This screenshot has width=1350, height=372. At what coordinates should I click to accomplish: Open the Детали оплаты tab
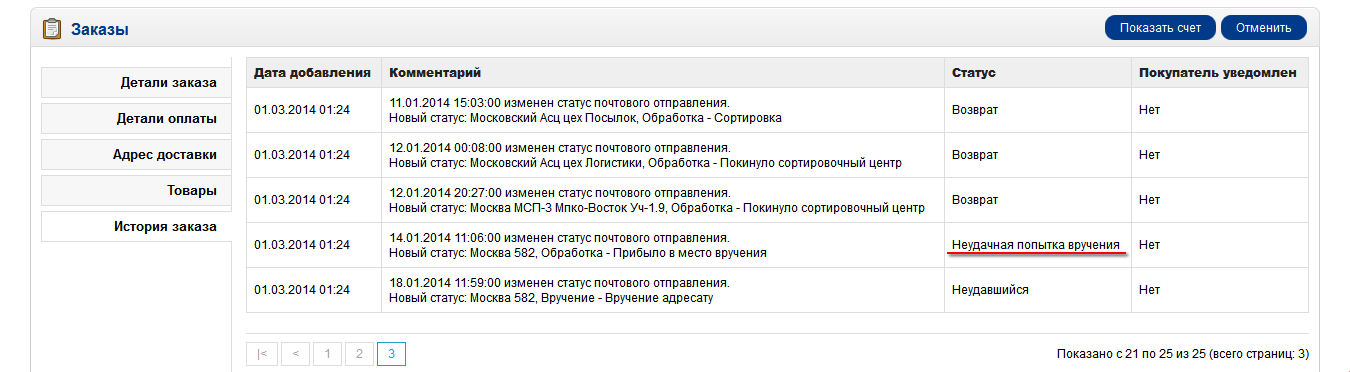click(x=136, y=119)
